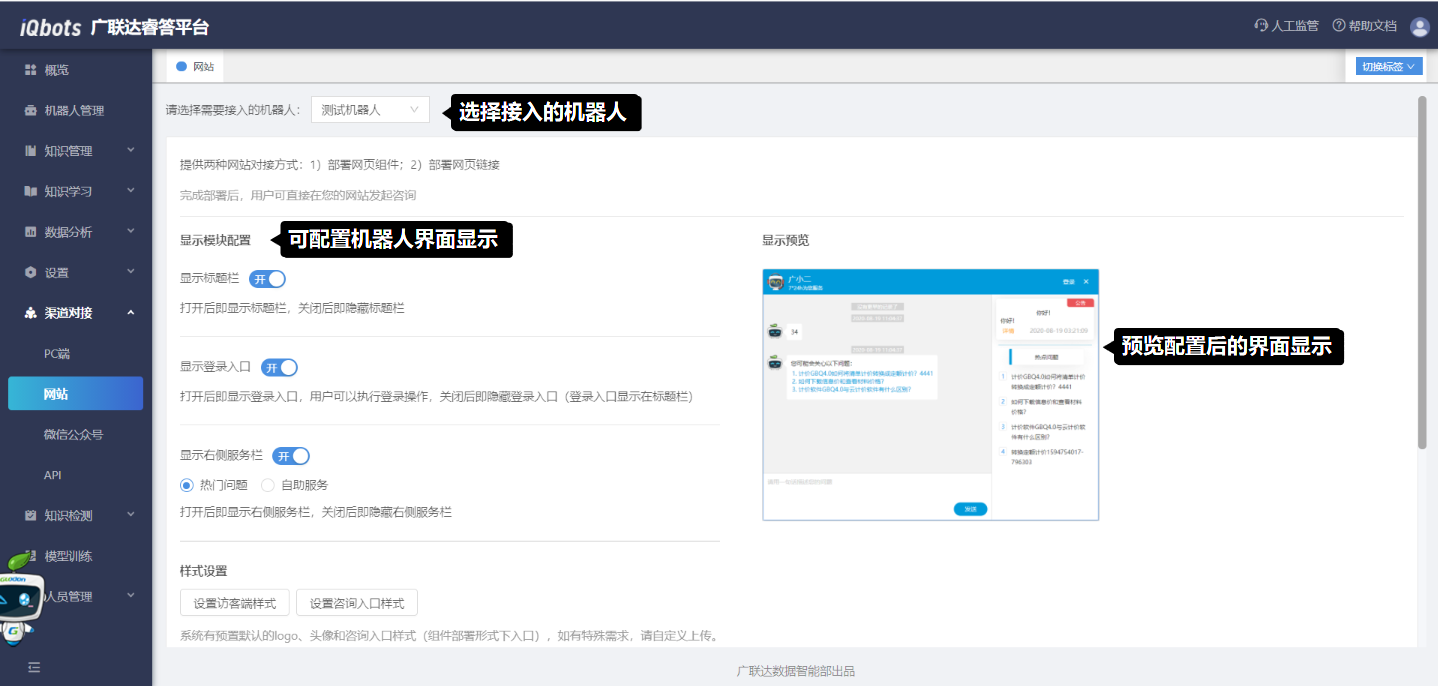
Task: Click the vertical page scrollbar
Action: click(1422, 270)
